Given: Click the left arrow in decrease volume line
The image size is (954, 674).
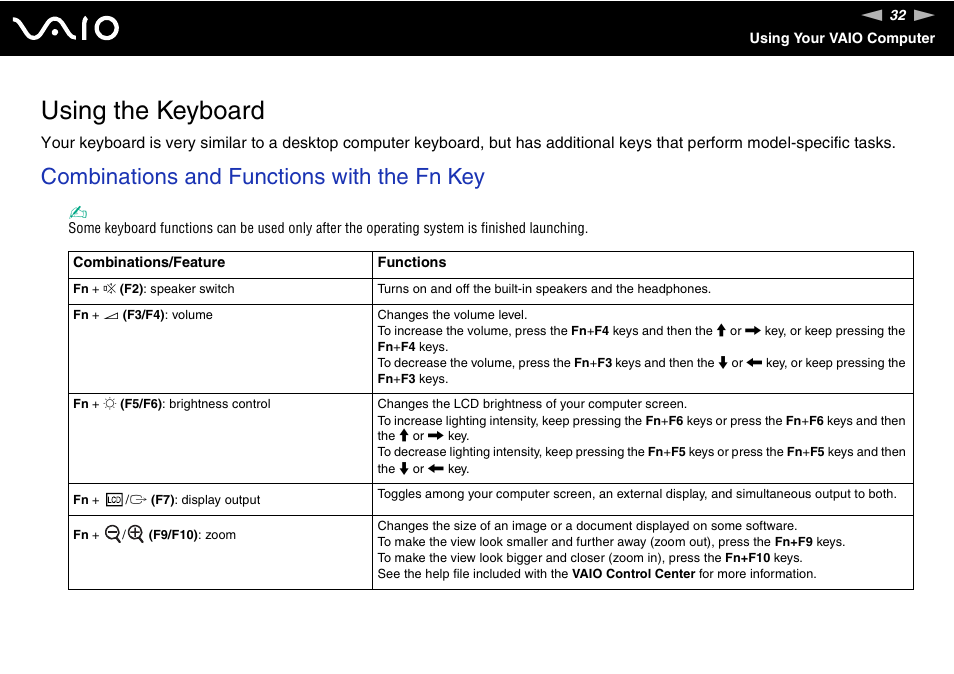Looking at the screenshot, I should pyautogui.click(x=754, y=363).
